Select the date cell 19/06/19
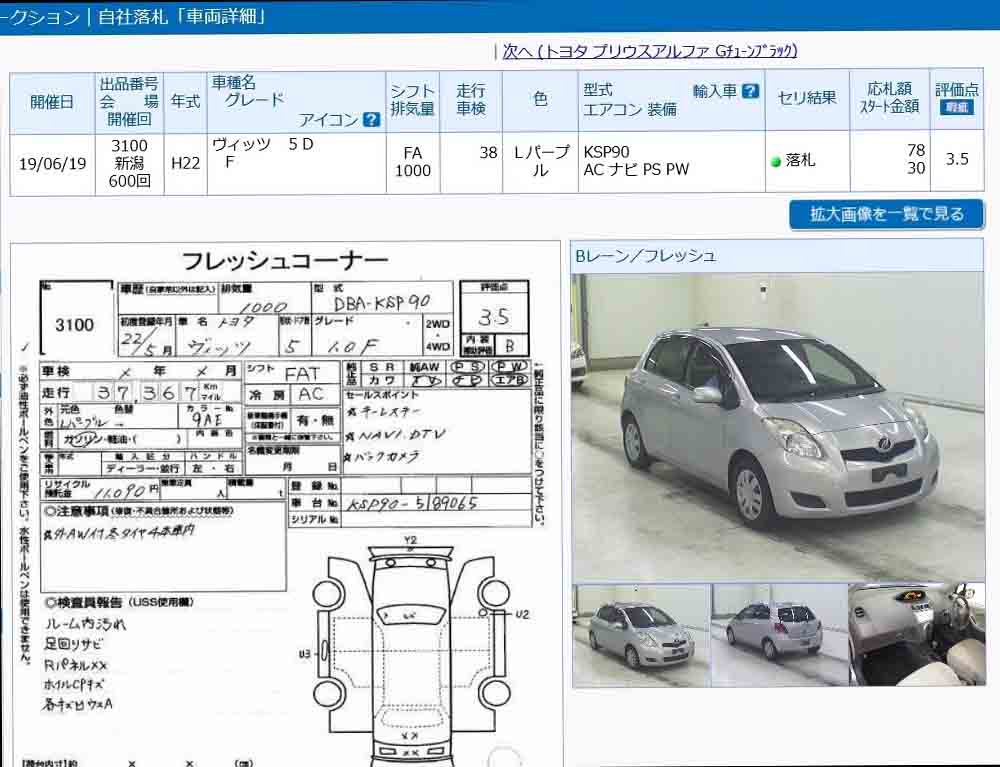Viewport: 1000px width, 767px height. click(x=52, y=164)
